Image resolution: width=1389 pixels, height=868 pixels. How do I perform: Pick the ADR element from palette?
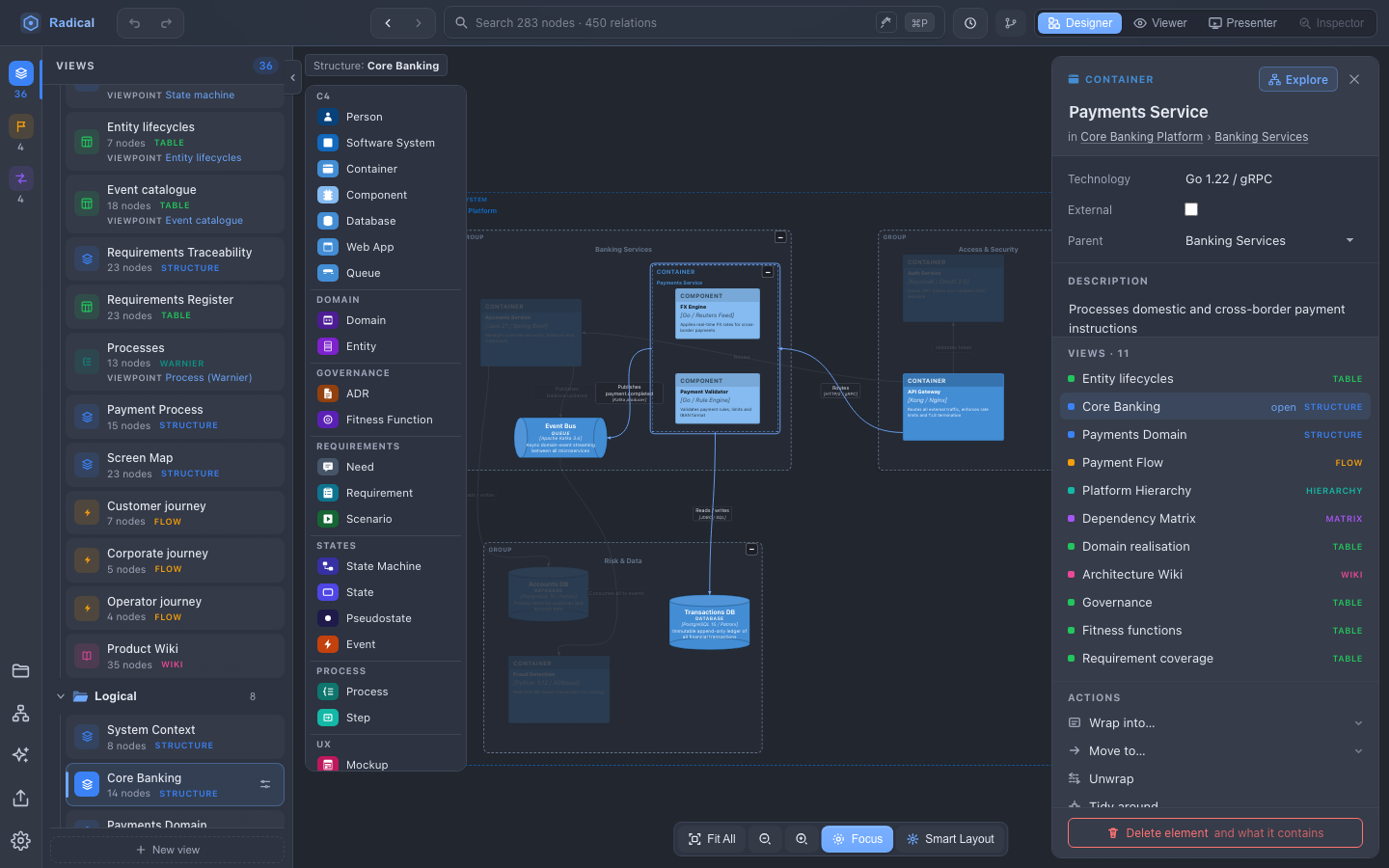coord(328,393)
